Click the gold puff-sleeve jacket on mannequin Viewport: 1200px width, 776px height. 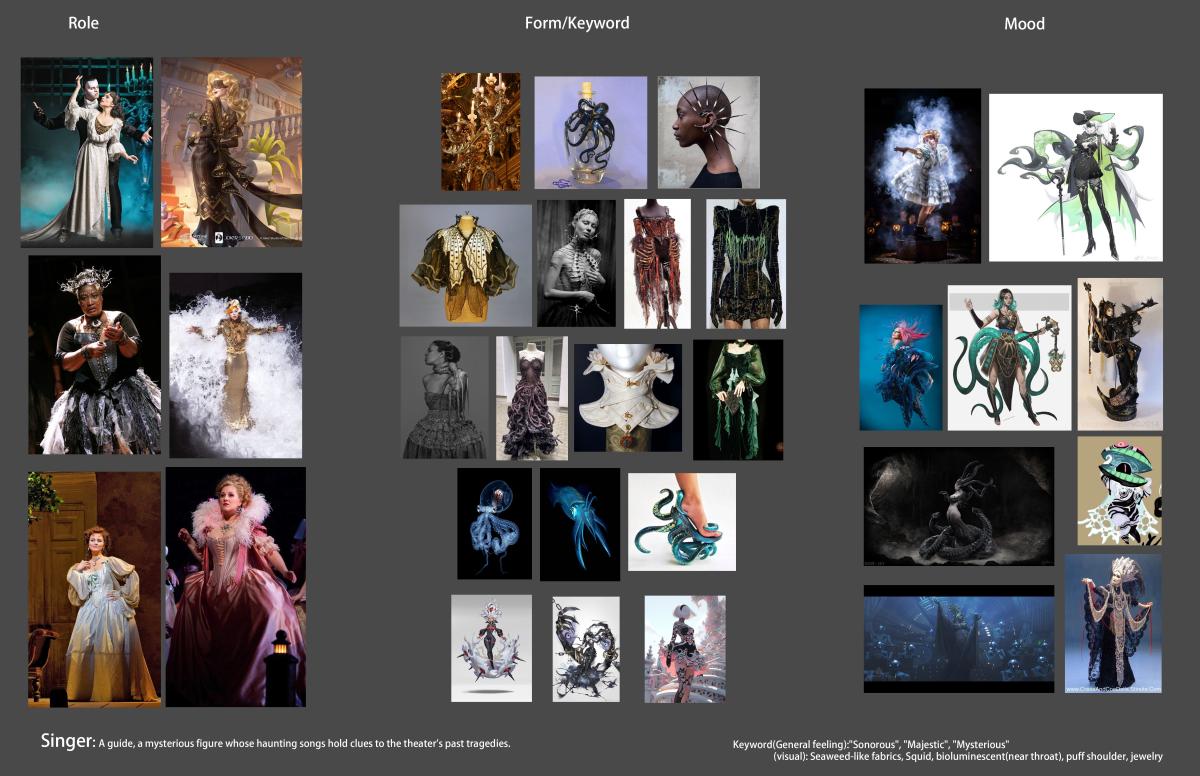coord(465,265)
